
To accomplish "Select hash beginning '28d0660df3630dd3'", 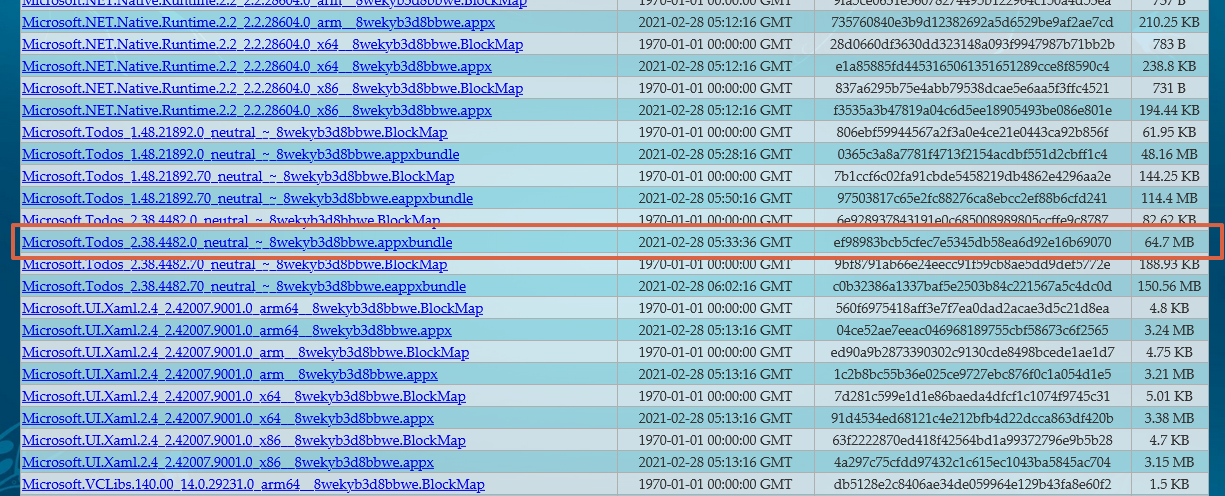I will tap(971, 44).
